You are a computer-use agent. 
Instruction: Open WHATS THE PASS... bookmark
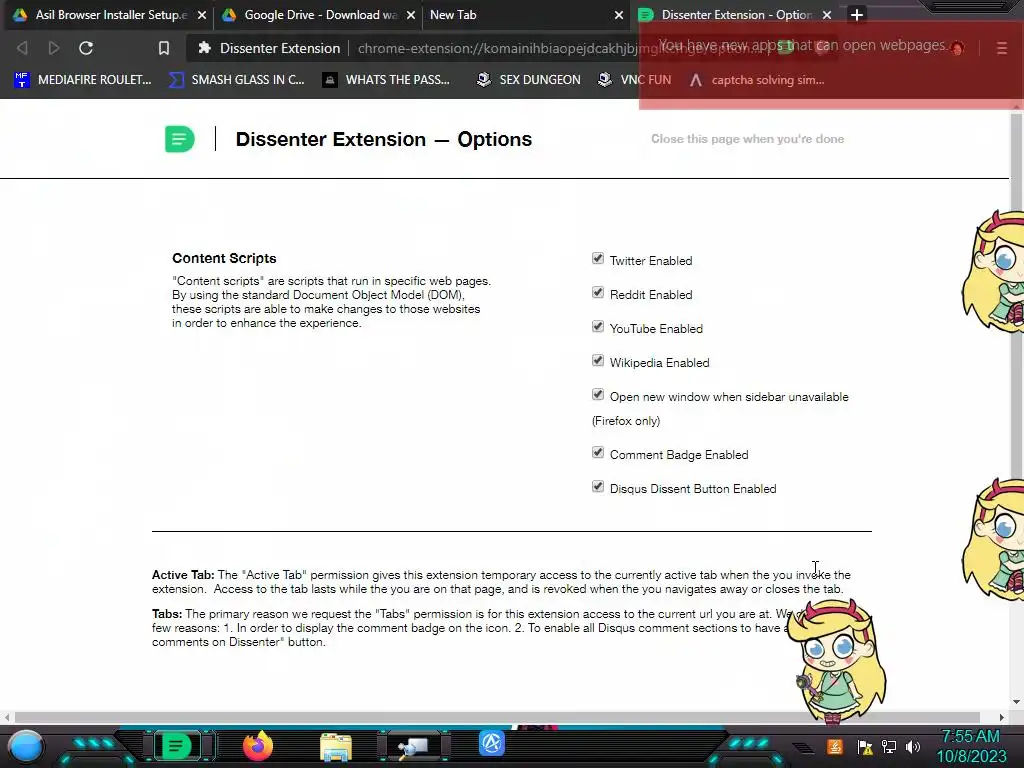point(387,80)
